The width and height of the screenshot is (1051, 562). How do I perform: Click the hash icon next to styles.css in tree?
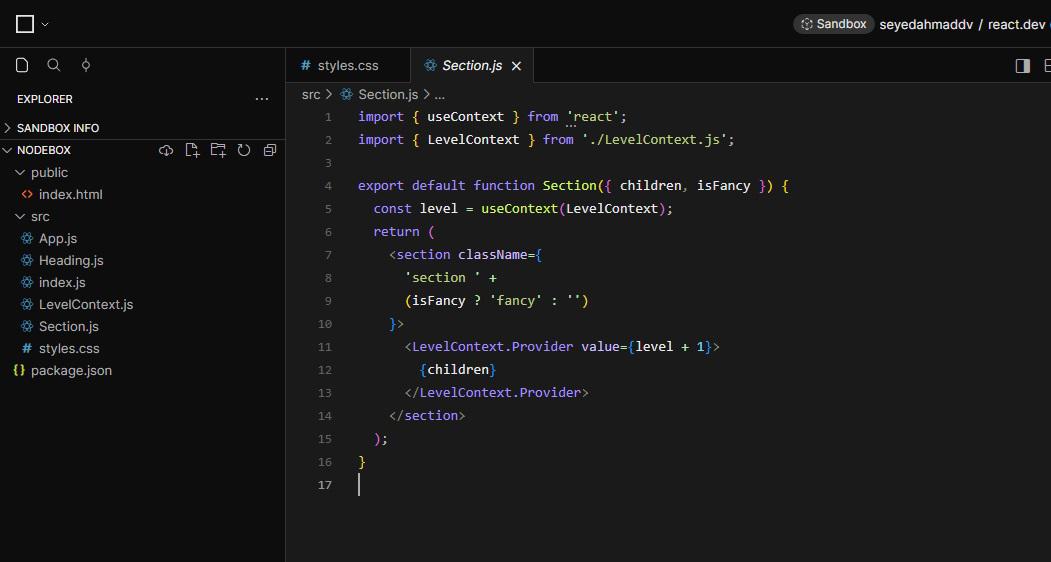[27, 348]
